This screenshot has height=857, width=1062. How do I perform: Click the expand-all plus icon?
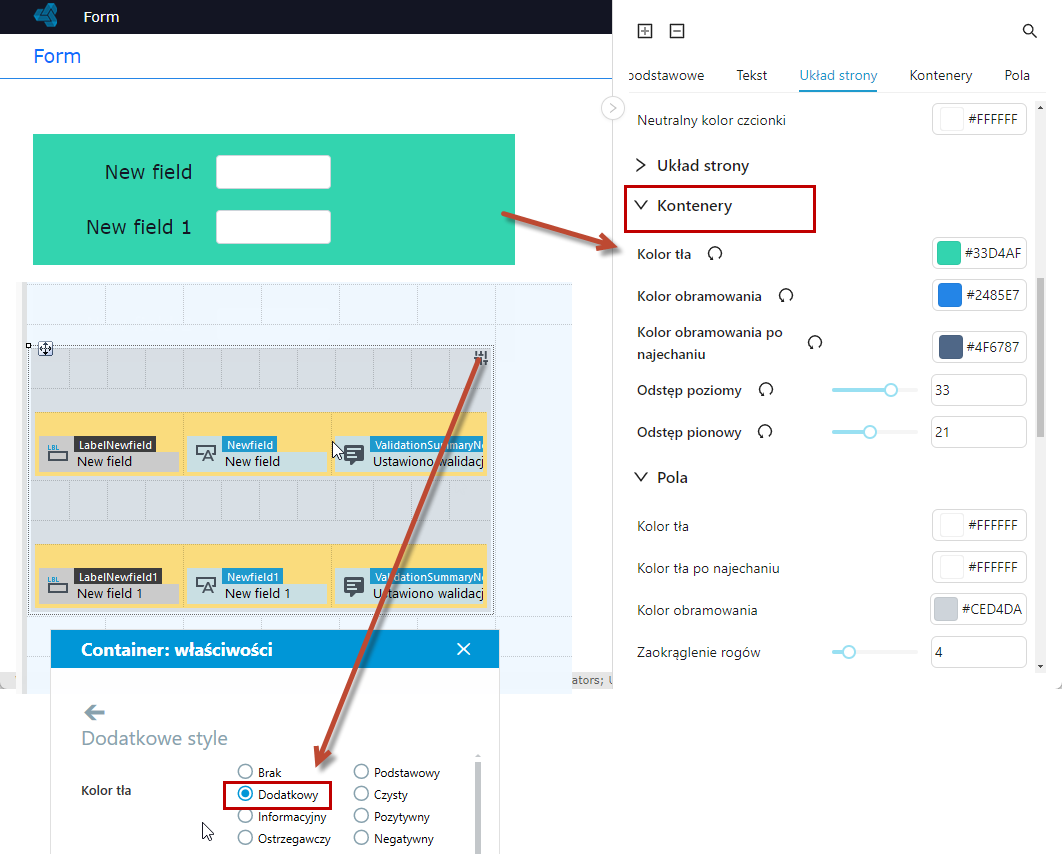tap(645, 31)
